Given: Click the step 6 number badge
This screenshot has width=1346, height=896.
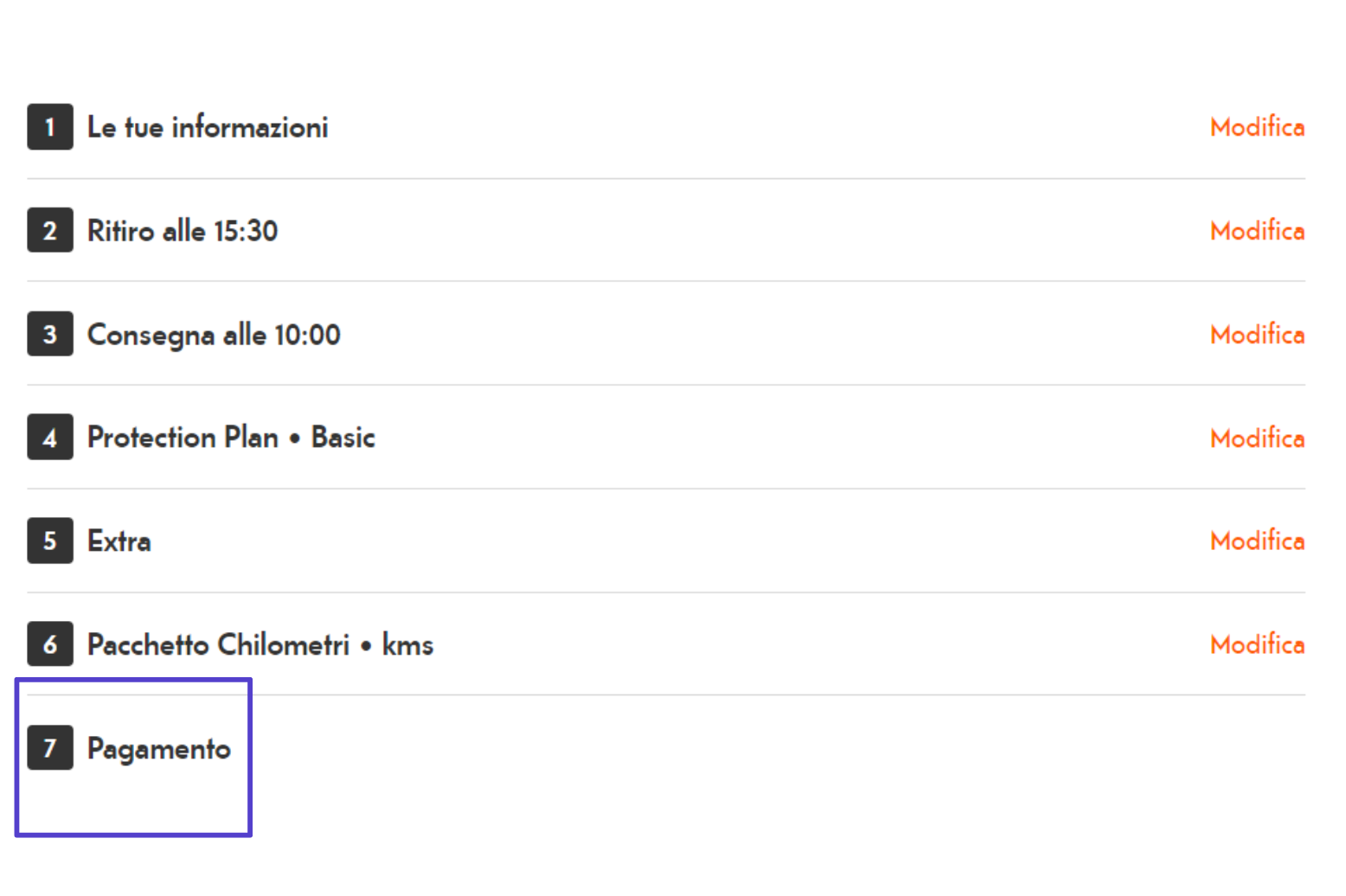Looking at the screenshot, I should (x=50, y=643).
